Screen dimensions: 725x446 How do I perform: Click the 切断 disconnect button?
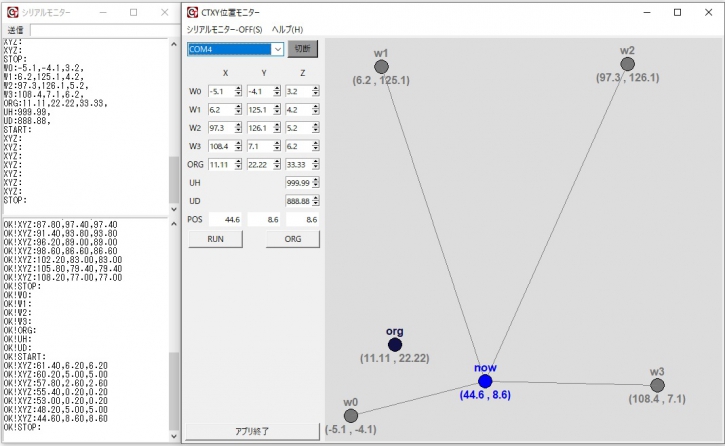[x=303, y=48]
